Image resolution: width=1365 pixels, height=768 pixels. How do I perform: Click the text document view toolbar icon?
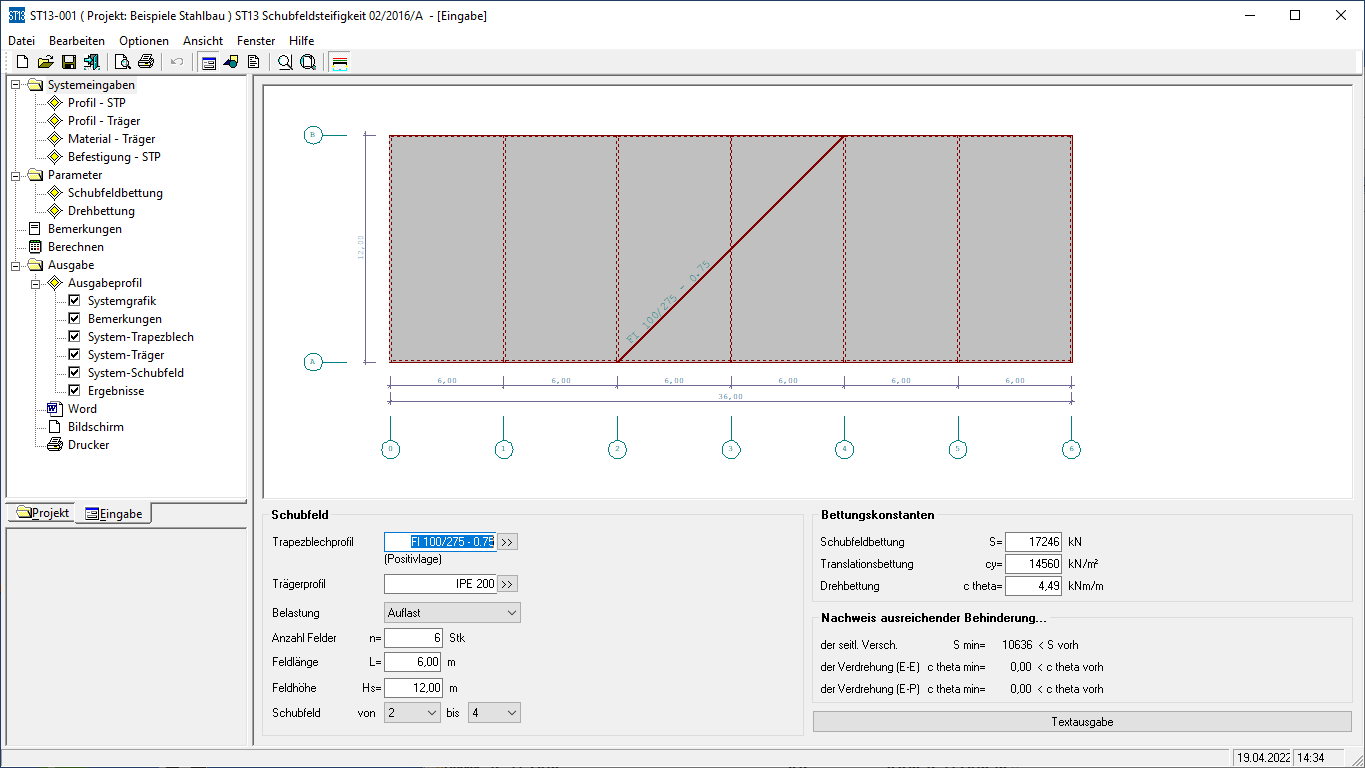[254, 62]
